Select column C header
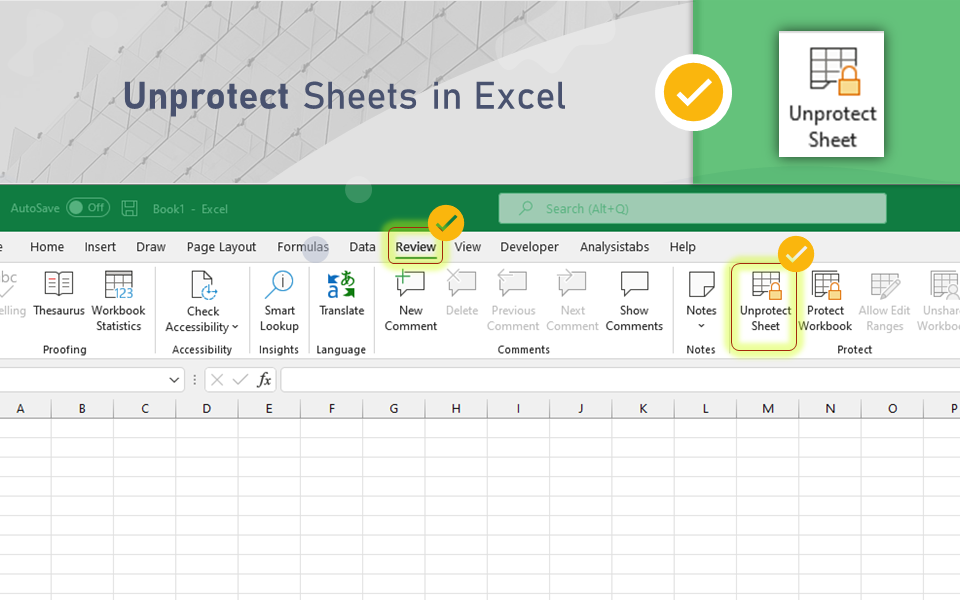 click(144, 408)
